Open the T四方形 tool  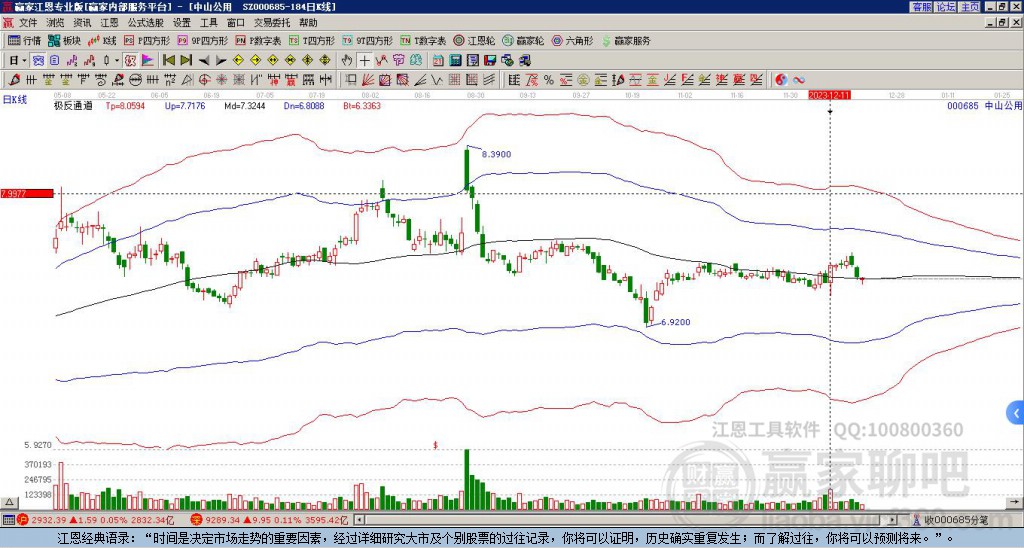[x=312, y=40]
